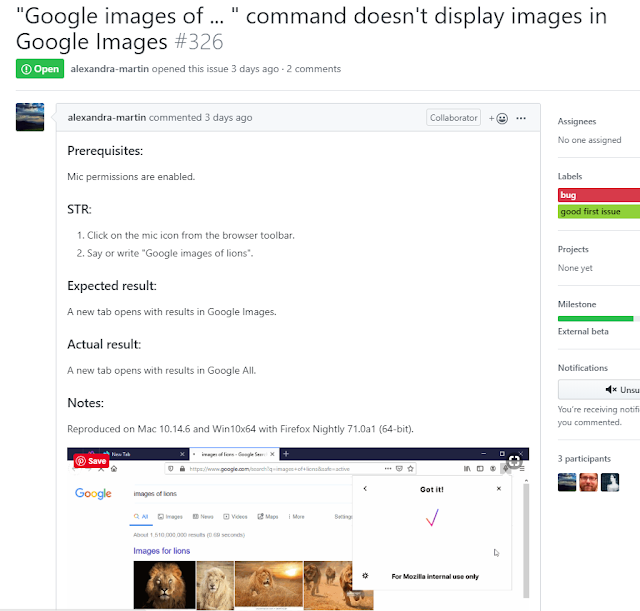Click page actions ellipsis in embedded URL bar
Viewport: 640px width, 611px height.
click(388, 469)
